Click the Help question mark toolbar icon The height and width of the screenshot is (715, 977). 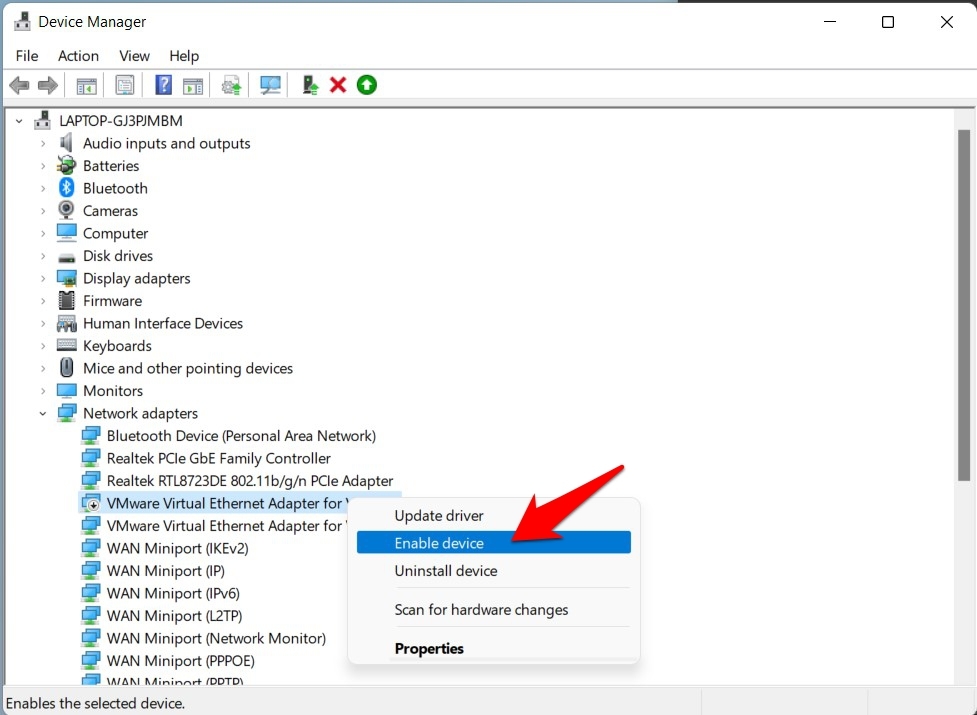point(163,85)
